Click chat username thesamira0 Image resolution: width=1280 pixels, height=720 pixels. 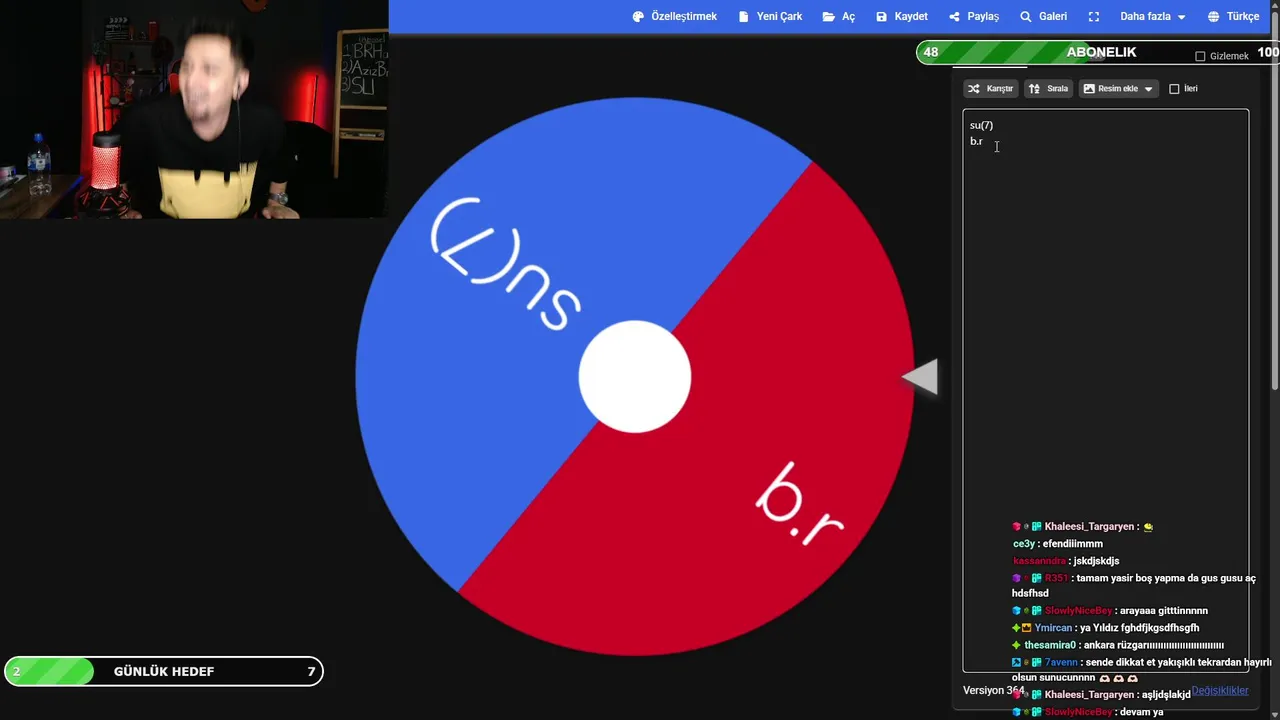[x=1050, y=645]
